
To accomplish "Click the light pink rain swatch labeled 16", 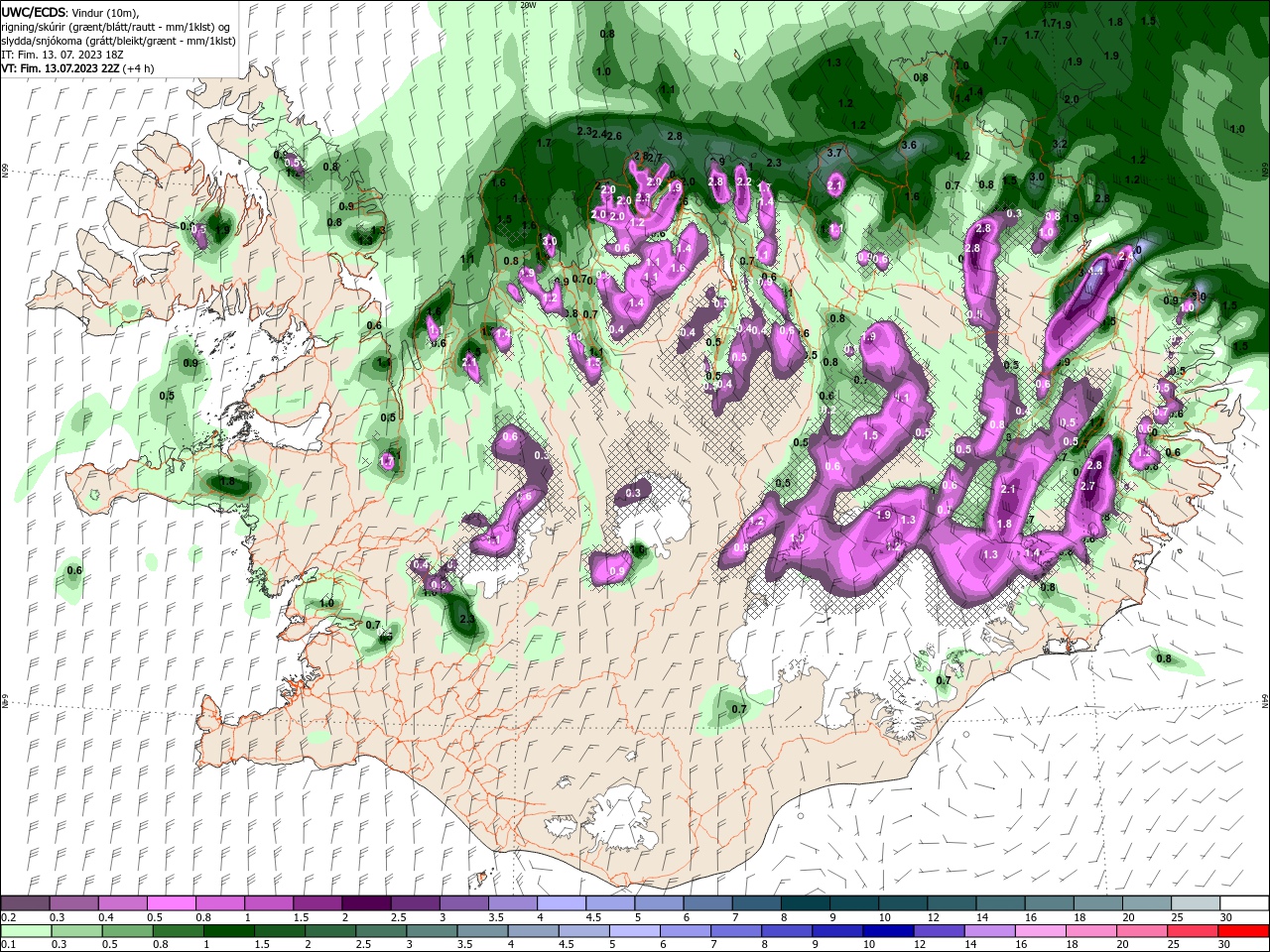I will (1041, 931).
